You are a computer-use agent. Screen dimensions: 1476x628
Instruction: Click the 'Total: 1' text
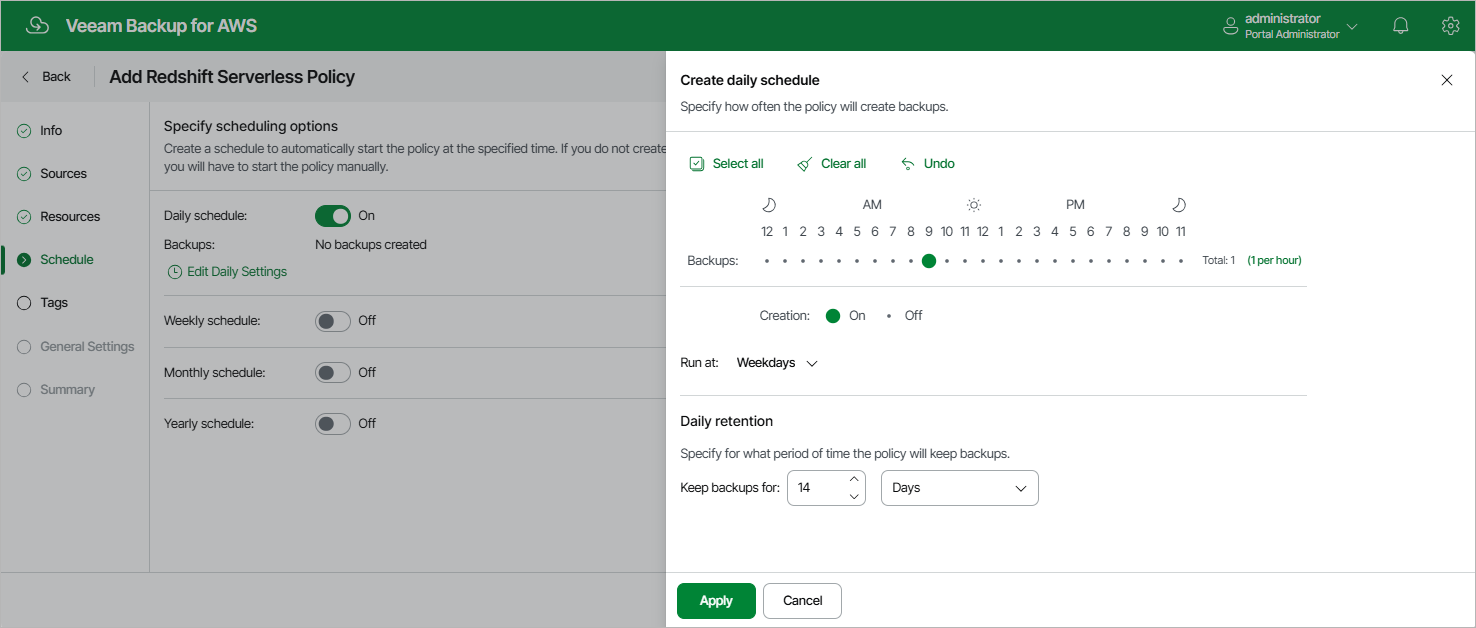(x=1218, y=261)
